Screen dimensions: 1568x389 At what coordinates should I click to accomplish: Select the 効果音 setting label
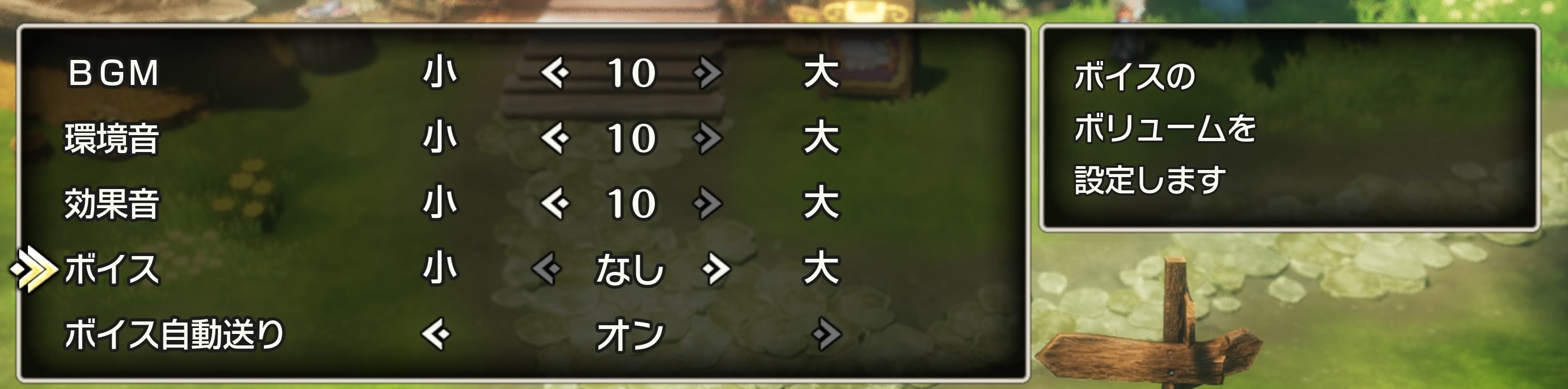coord(112,203)
